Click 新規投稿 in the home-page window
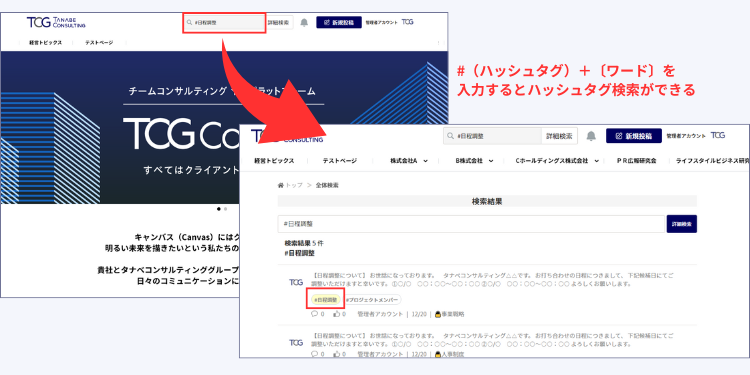750x375 pixels. pos(338,22)
